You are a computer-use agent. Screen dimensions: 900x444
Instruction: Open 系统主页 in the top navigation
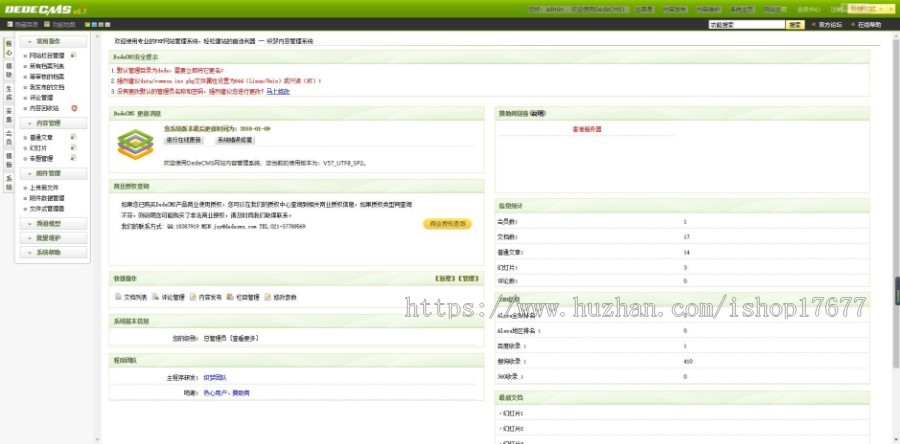(x=742, y=10)
